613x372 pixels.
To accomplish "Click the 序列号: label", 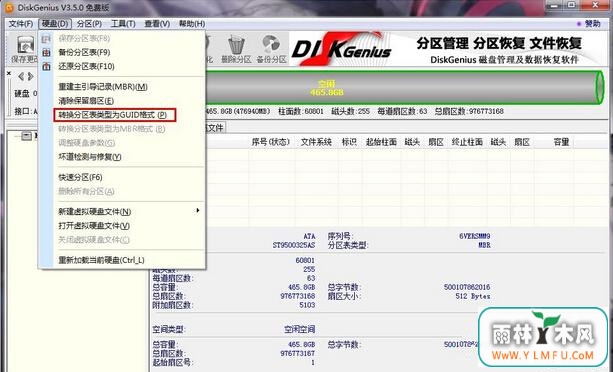I will tap(340, 236).
